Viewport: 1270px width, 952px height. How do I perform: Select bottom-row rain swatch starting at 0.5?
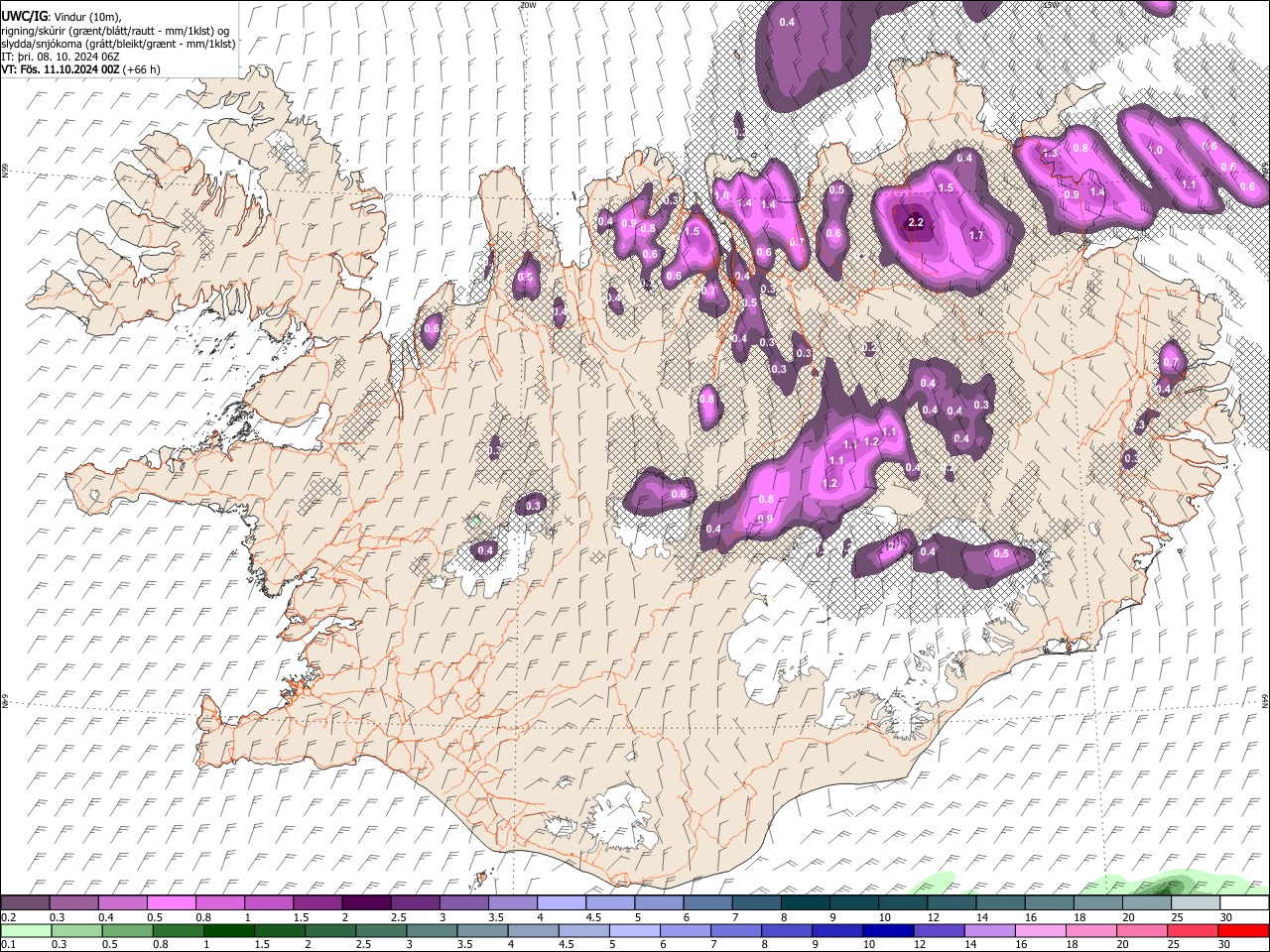(127, 930)
